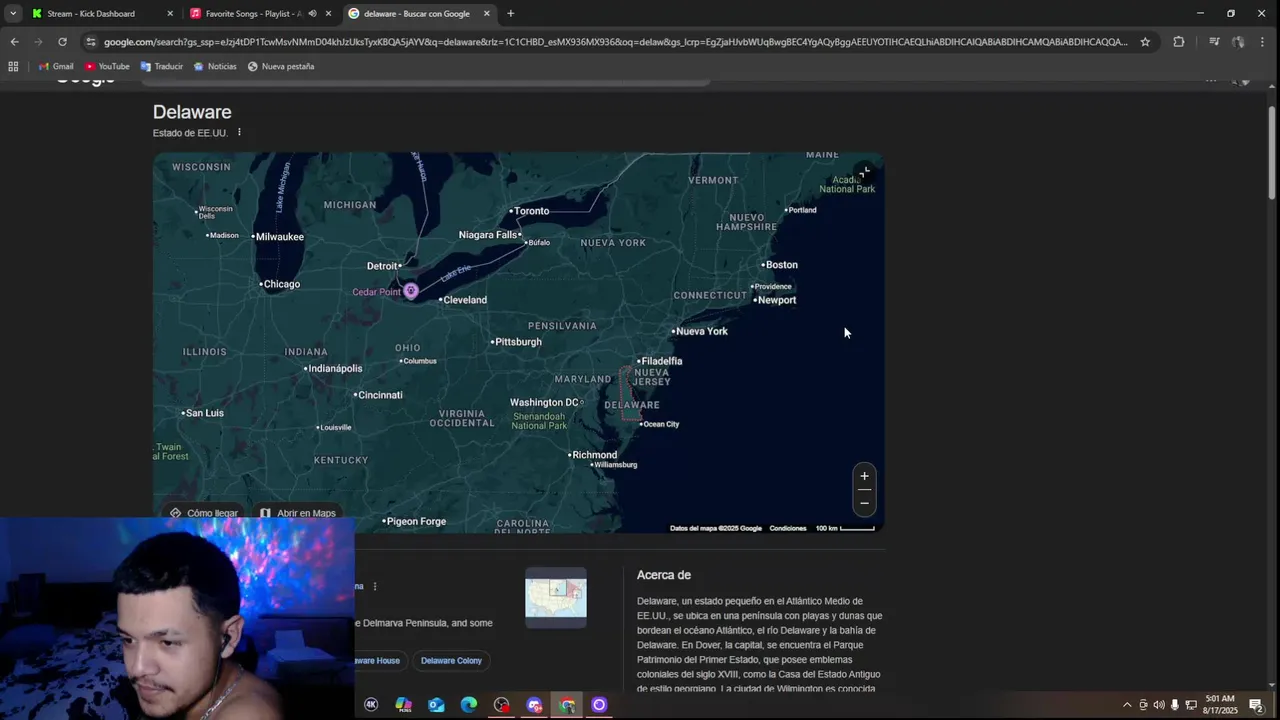This screenshot has width=1280, height=720.
Task: Open the media controls music icon
Action: (x=1214, y=42)
